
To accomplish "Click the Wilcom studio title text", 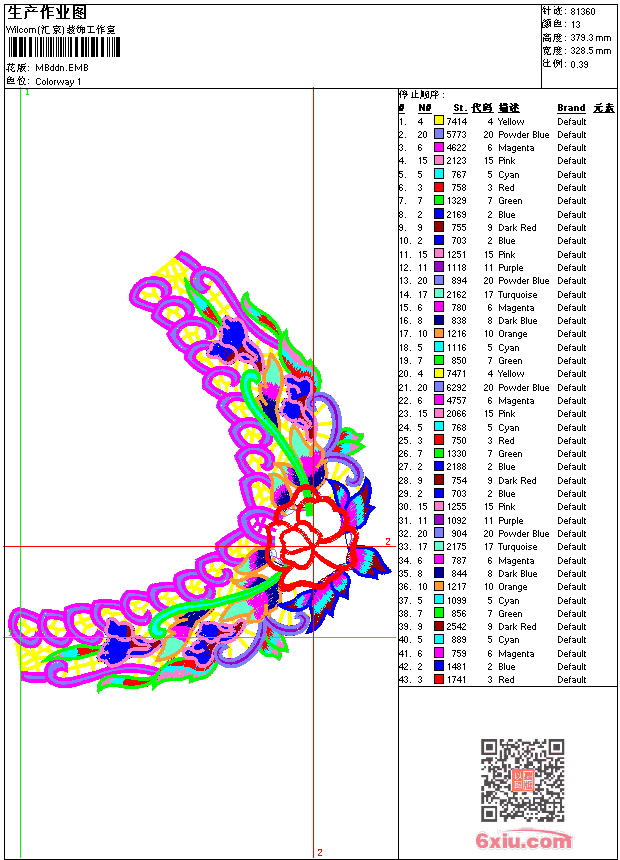I will point(61,30).
